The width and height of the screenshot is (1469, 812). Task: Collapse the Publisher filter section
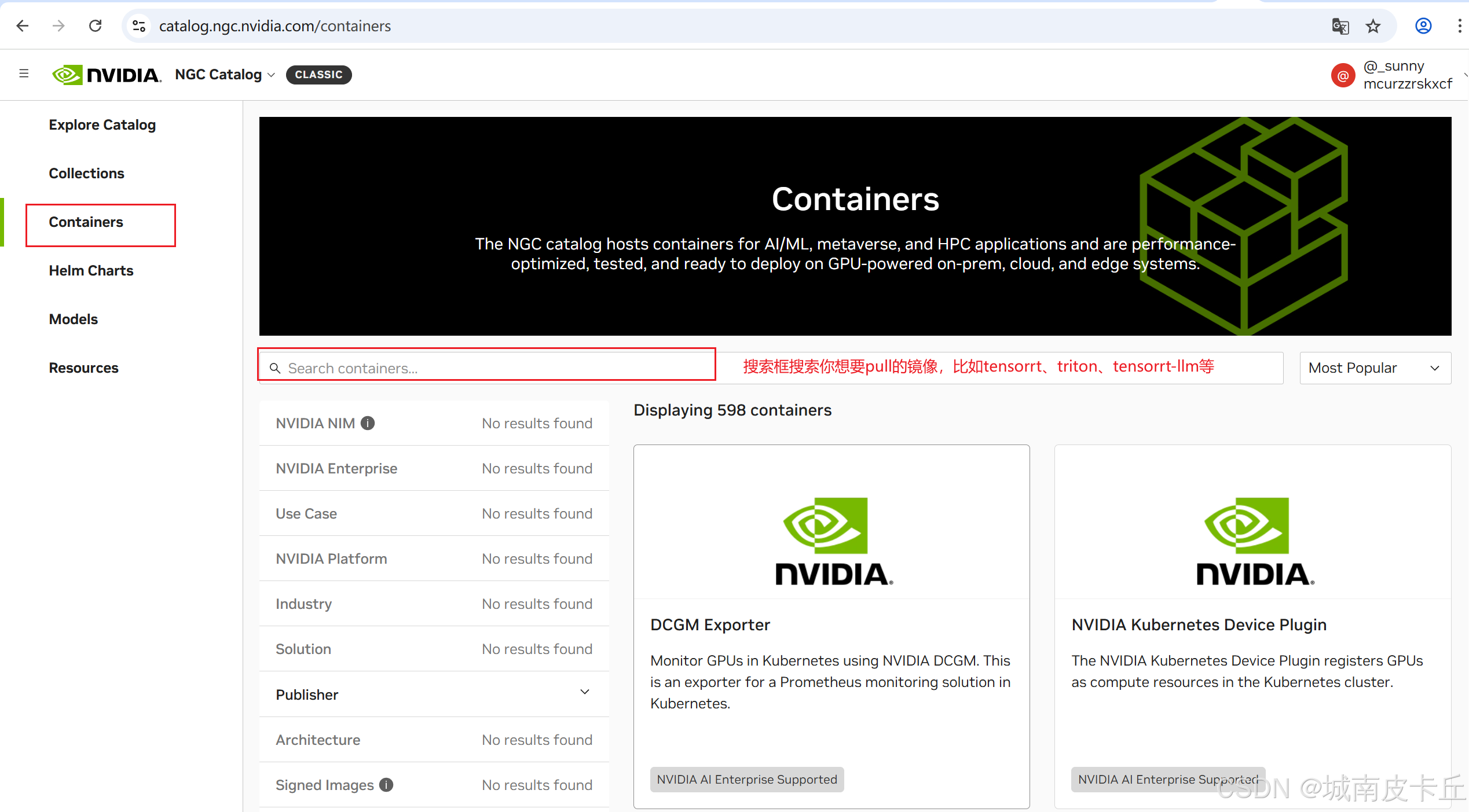click(585, 692)
